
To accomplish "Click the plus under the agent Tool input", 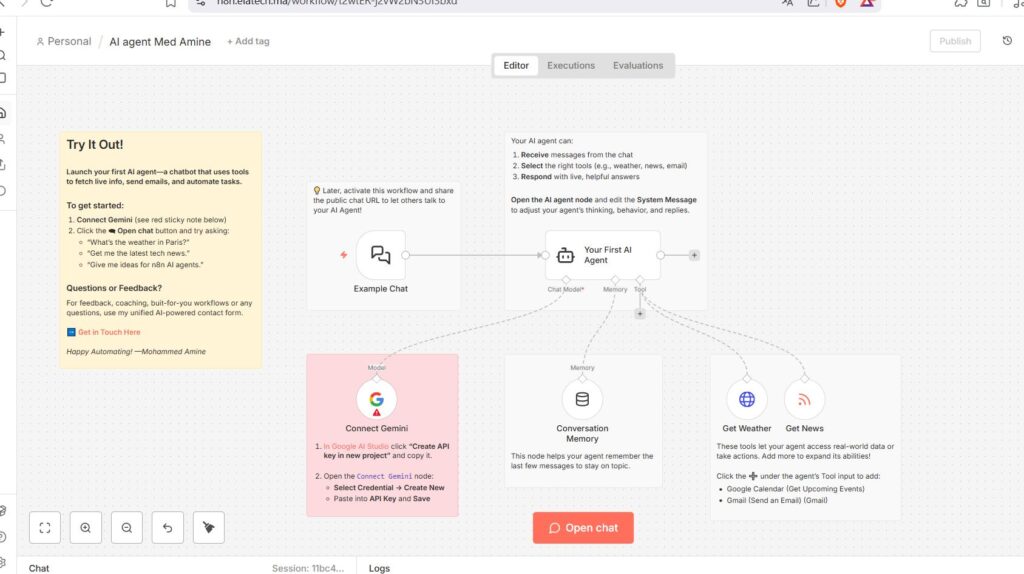I will pyautogui.click(x=640, y=314).
